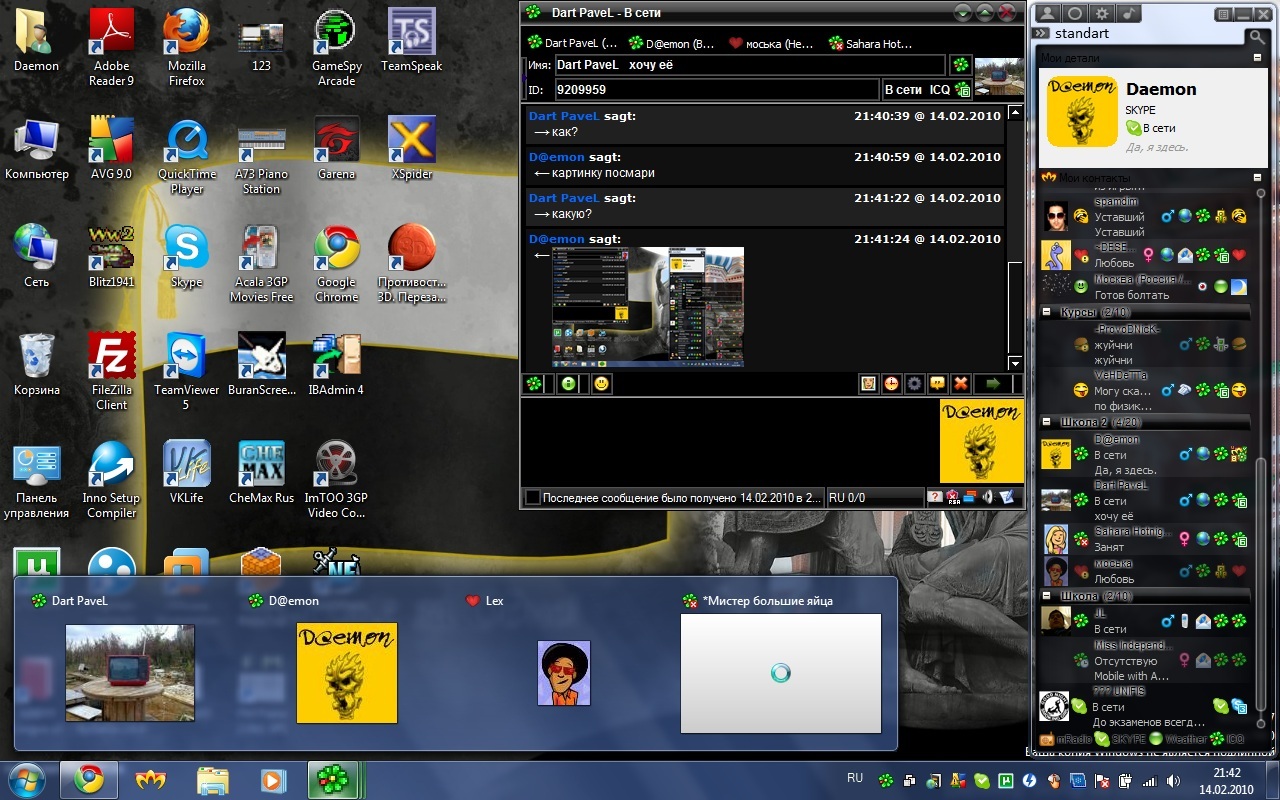
Task: Click the green info icon in chat toolbar
Action: (568, 383)
